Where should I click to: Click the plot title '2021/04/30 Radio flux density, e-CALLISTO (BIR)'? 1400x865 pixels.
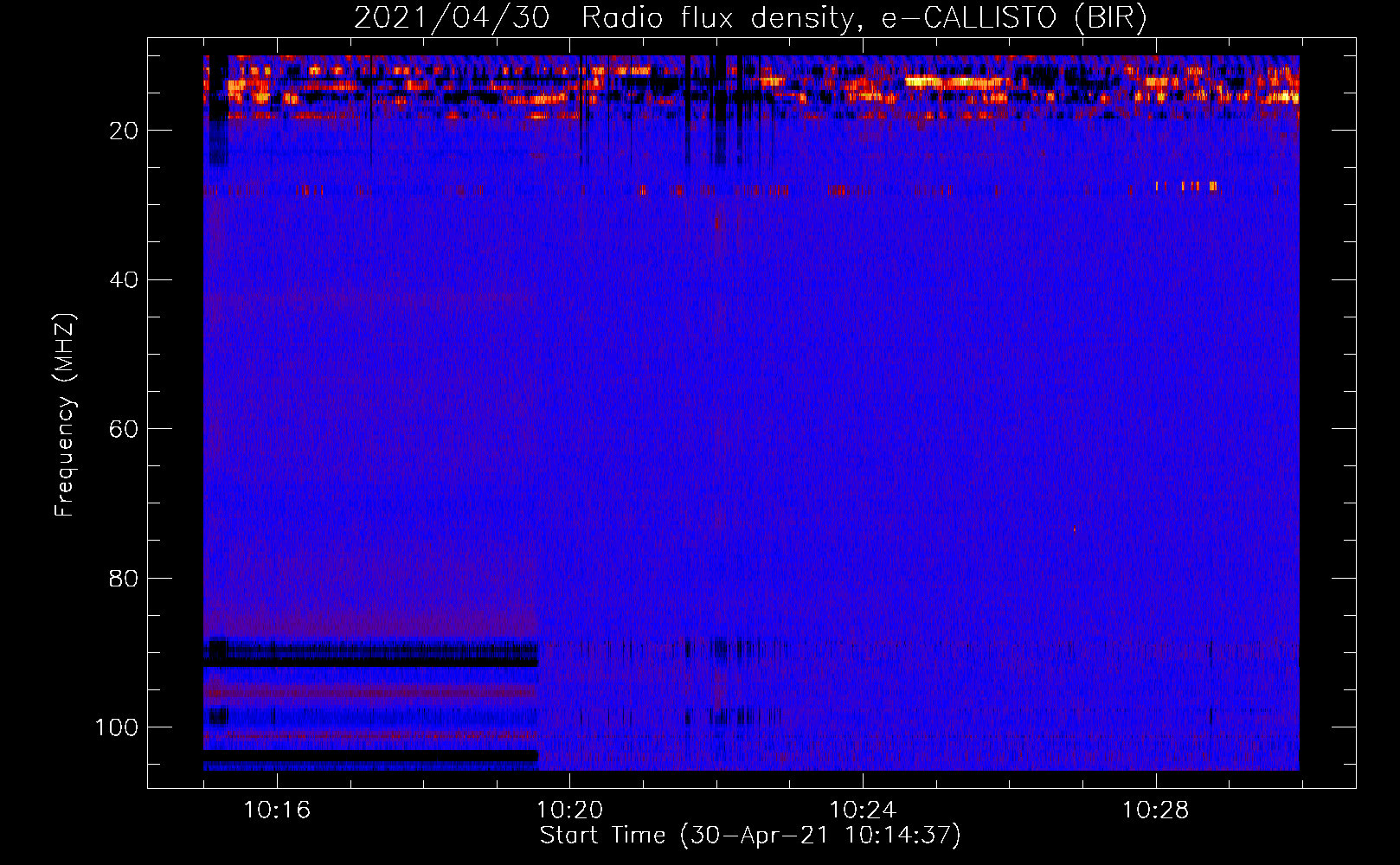coord(750,18)
